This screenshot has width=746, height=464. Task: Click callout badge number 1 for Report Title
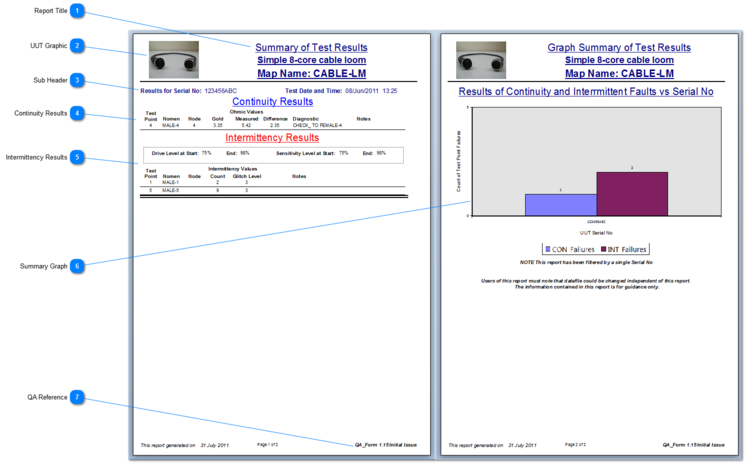click(77, 11)
